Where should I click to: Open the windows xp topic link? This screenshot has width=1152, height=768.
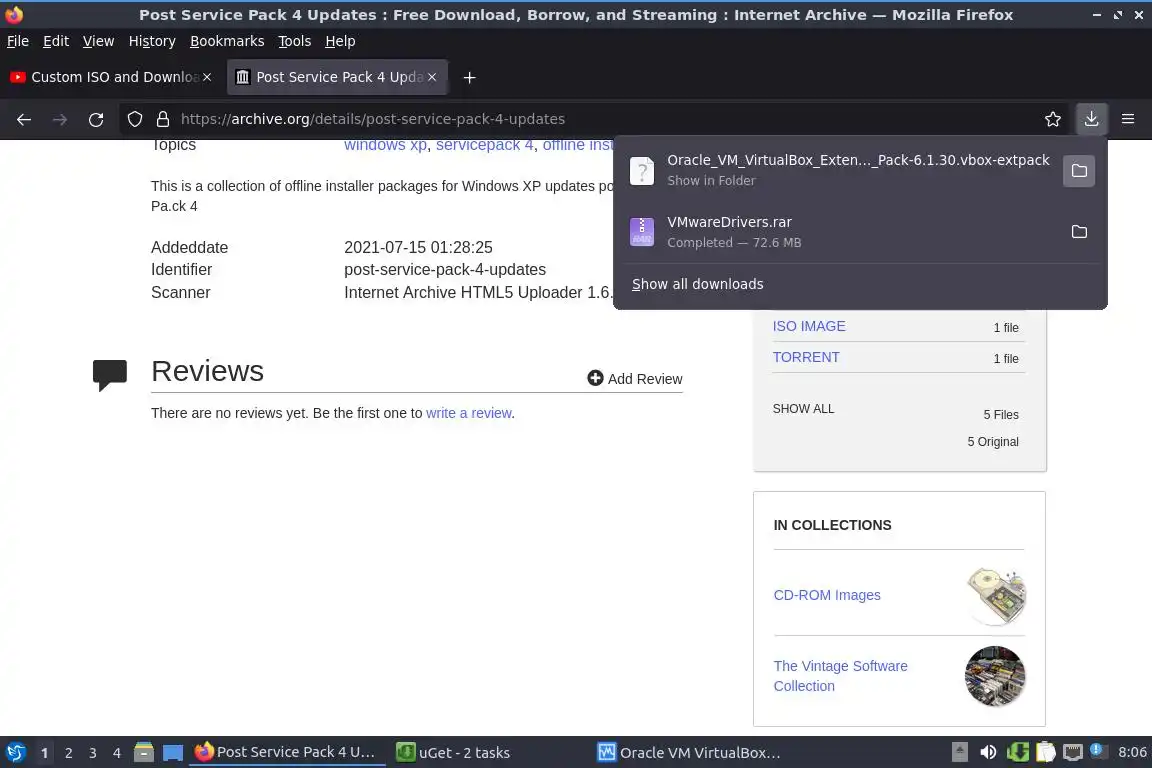[x=385, y=146]
